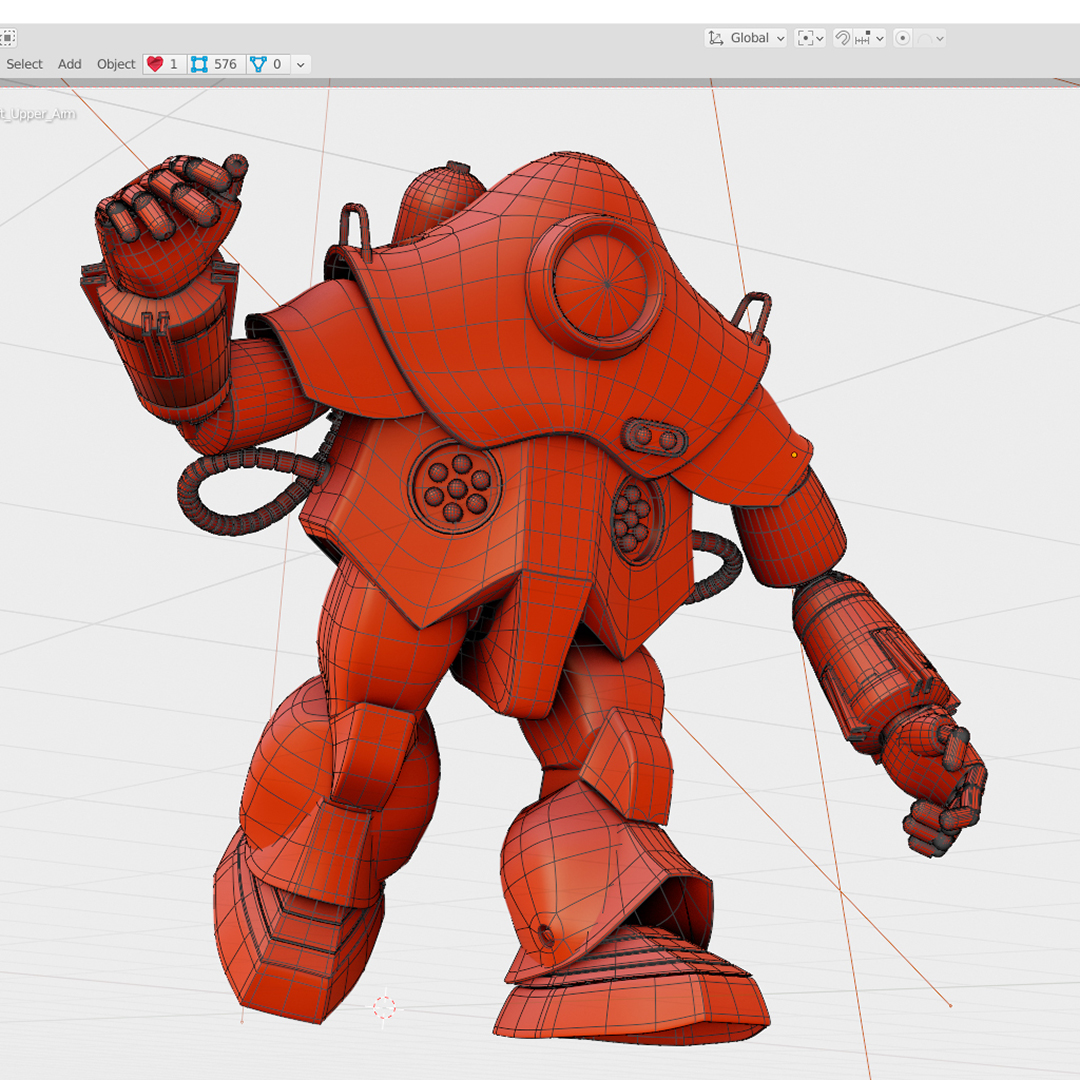1080x1080 pixels.
Task: Toggle the snapping magnet
Action: [843, 38]
